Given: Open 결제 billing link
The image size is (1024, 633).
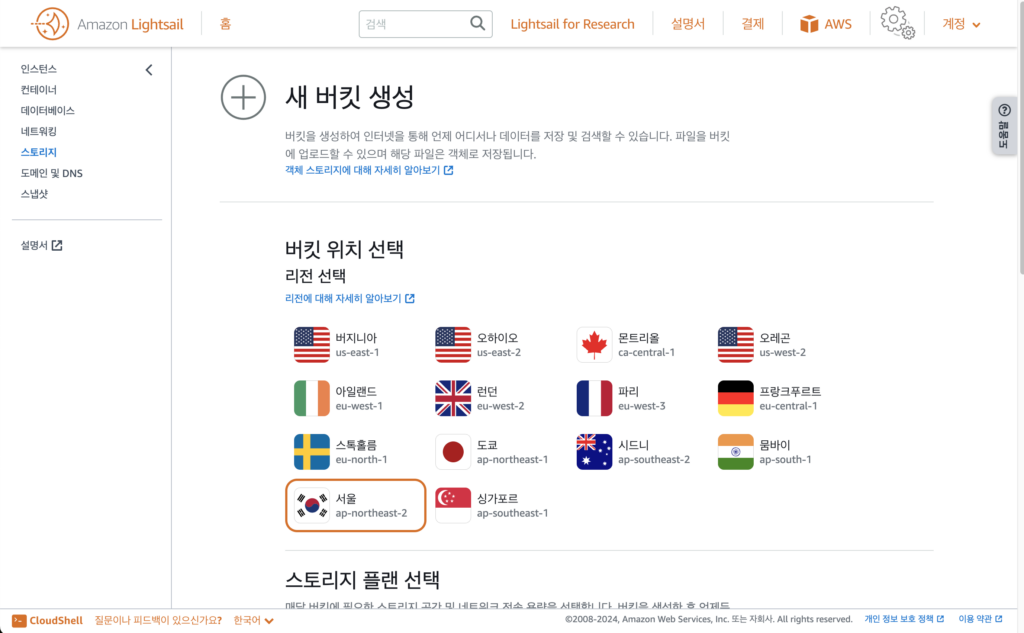Looking at the screenshot, I should [752, 24].
